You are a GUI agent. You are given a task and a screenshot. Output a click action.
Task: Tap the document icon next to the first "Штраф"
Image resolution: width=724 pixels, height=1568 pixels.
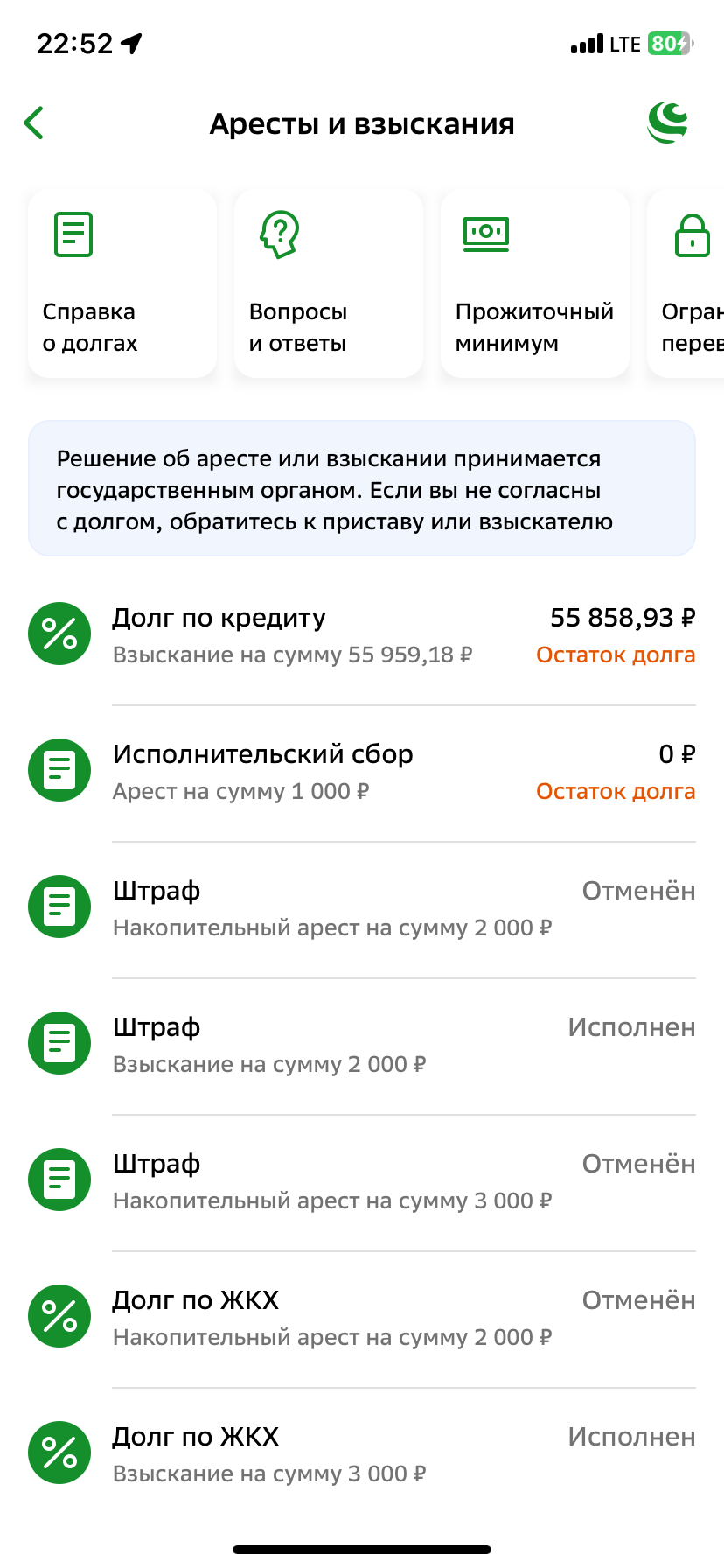point(59,906)
